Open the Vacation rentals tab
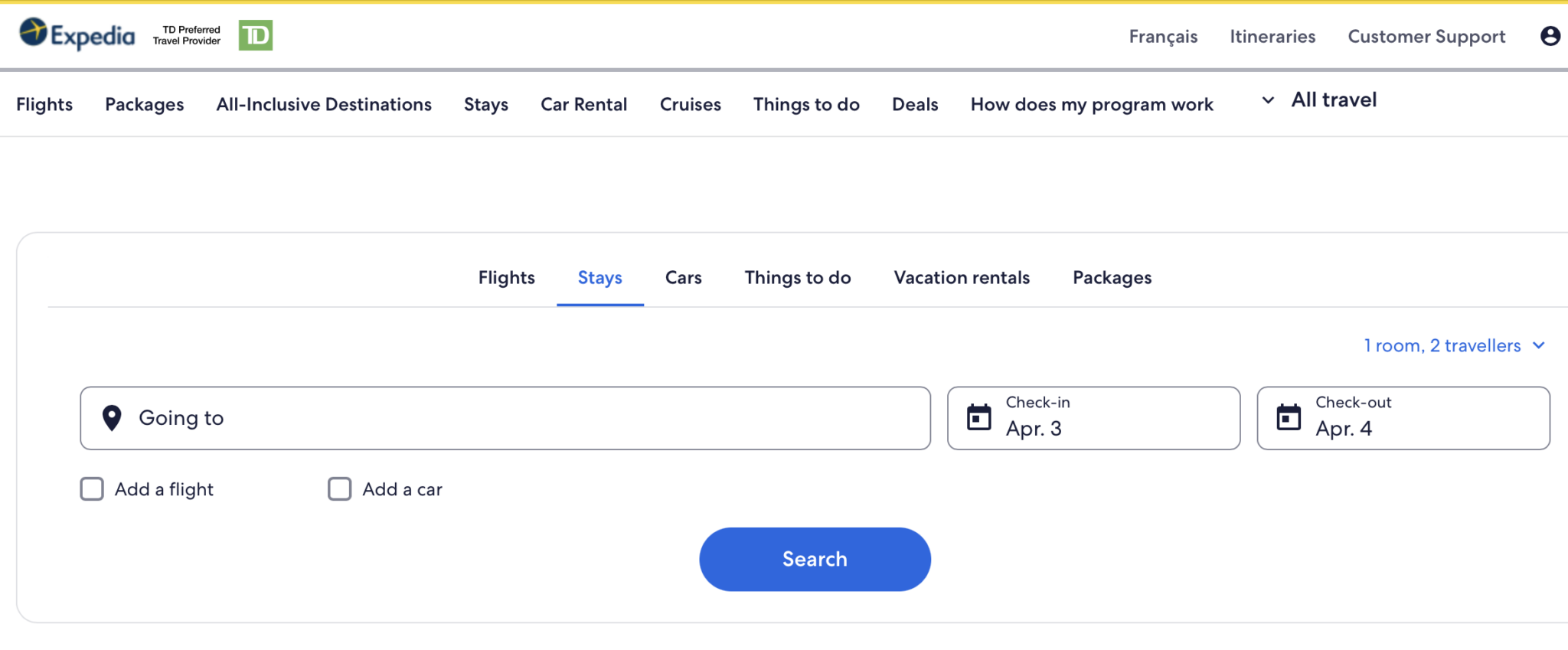1568x650 pixels. [x=961, y=278]
